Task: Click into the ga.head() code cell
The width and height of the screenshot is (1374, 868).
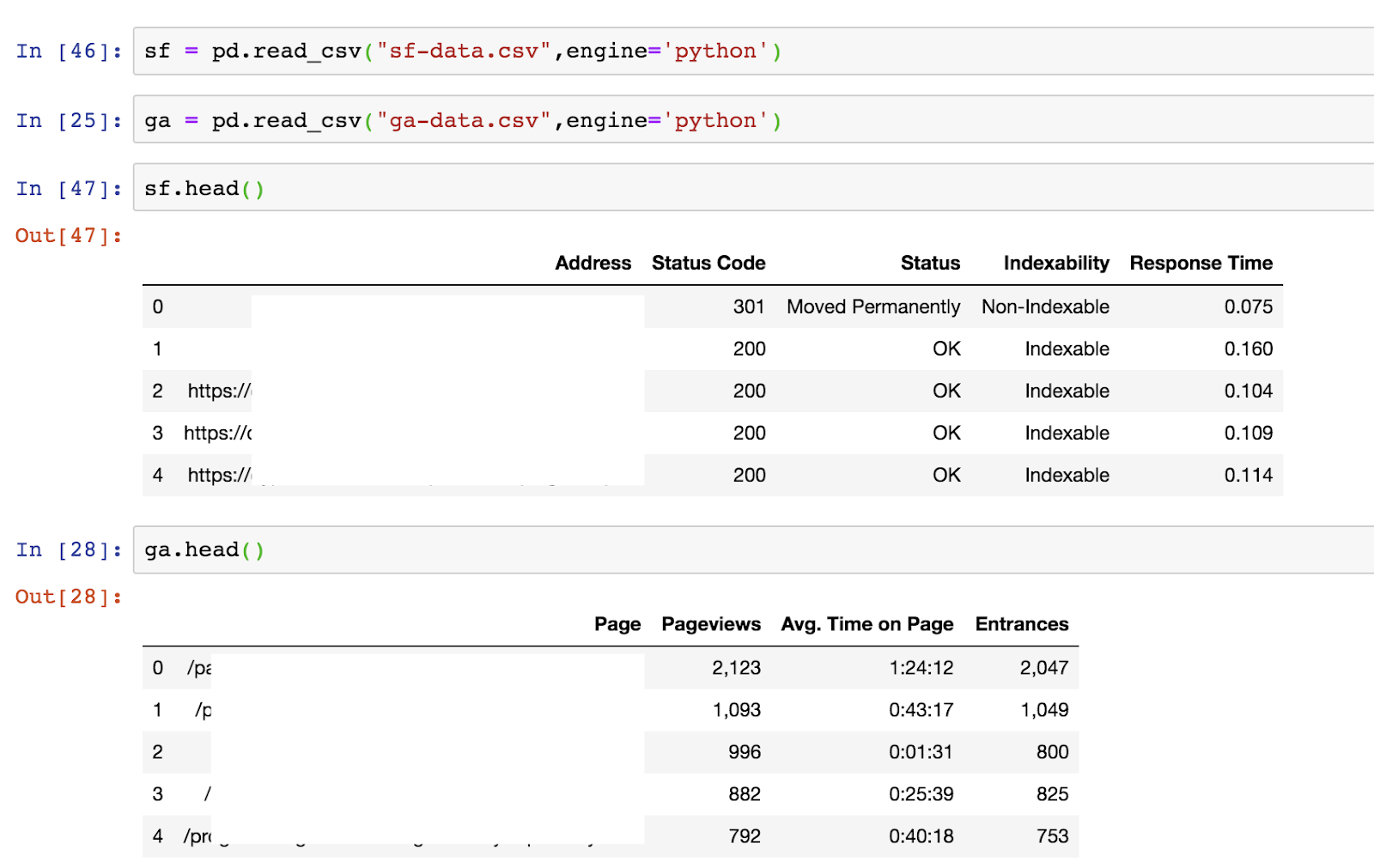Action: tap(752, 549)
